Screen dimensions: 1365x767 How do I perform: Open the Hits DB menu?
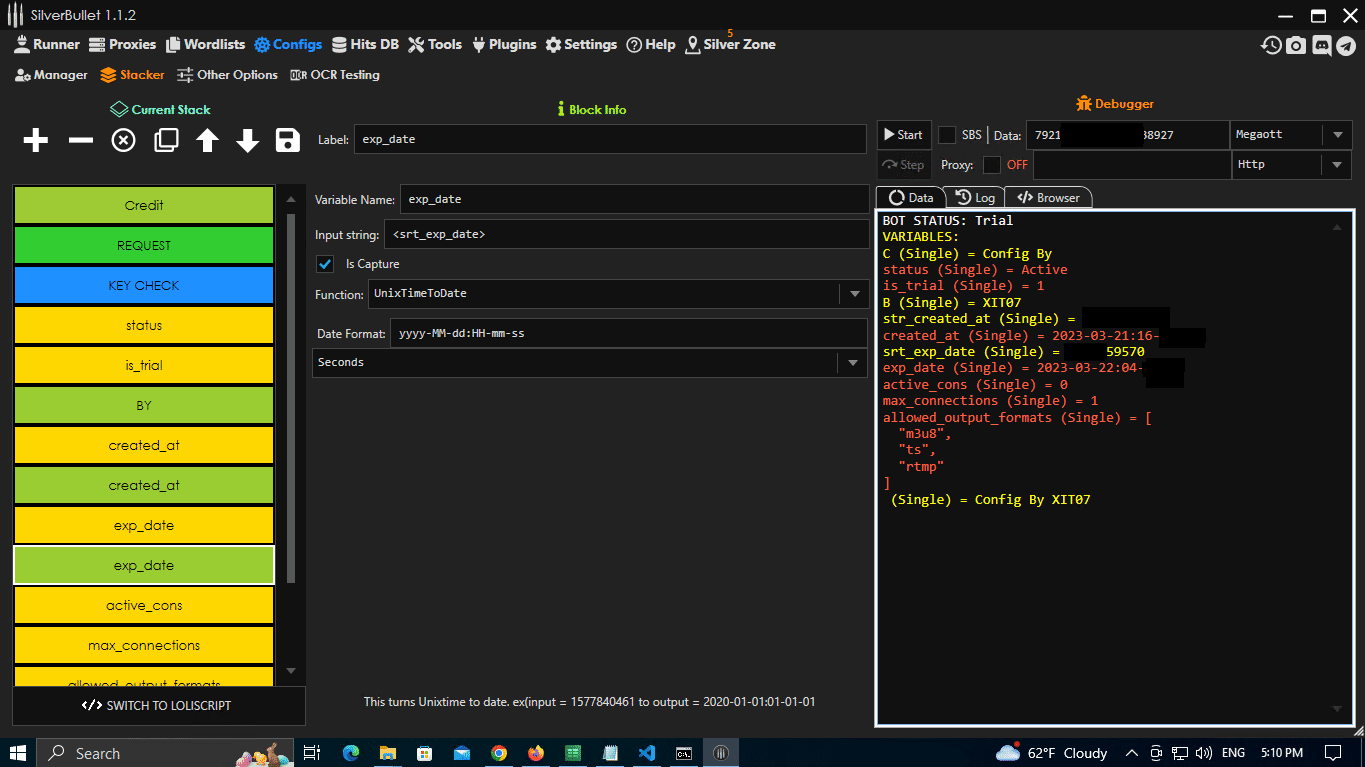[x=366, y=44]
